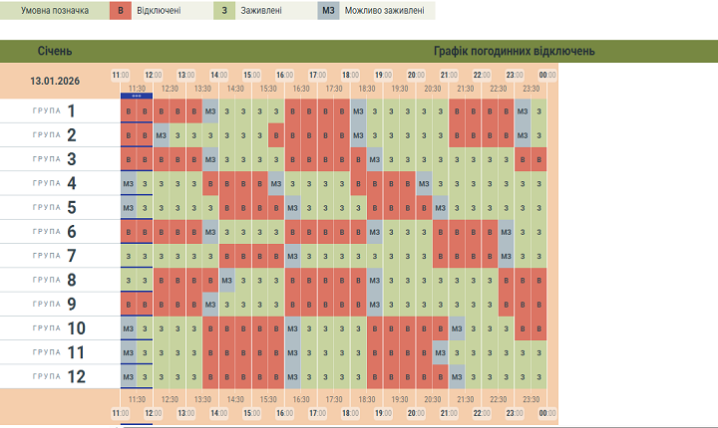Select the Група 7 row label
The width and height of the screenshot is (718, 428).
[55, 255]
